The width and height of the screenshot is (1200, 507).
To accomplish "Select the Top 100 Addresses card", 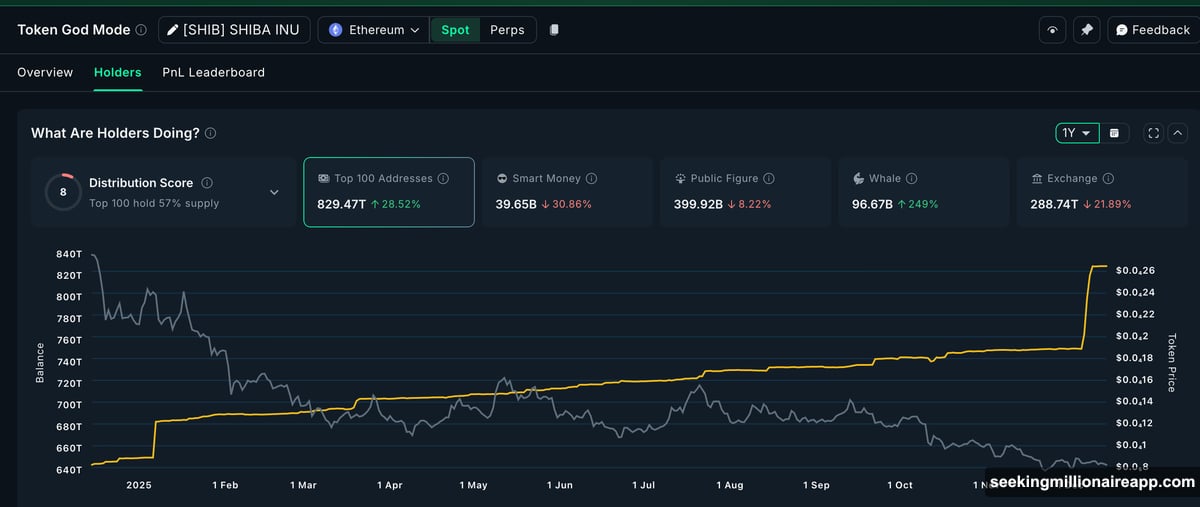I will point(389,192).
